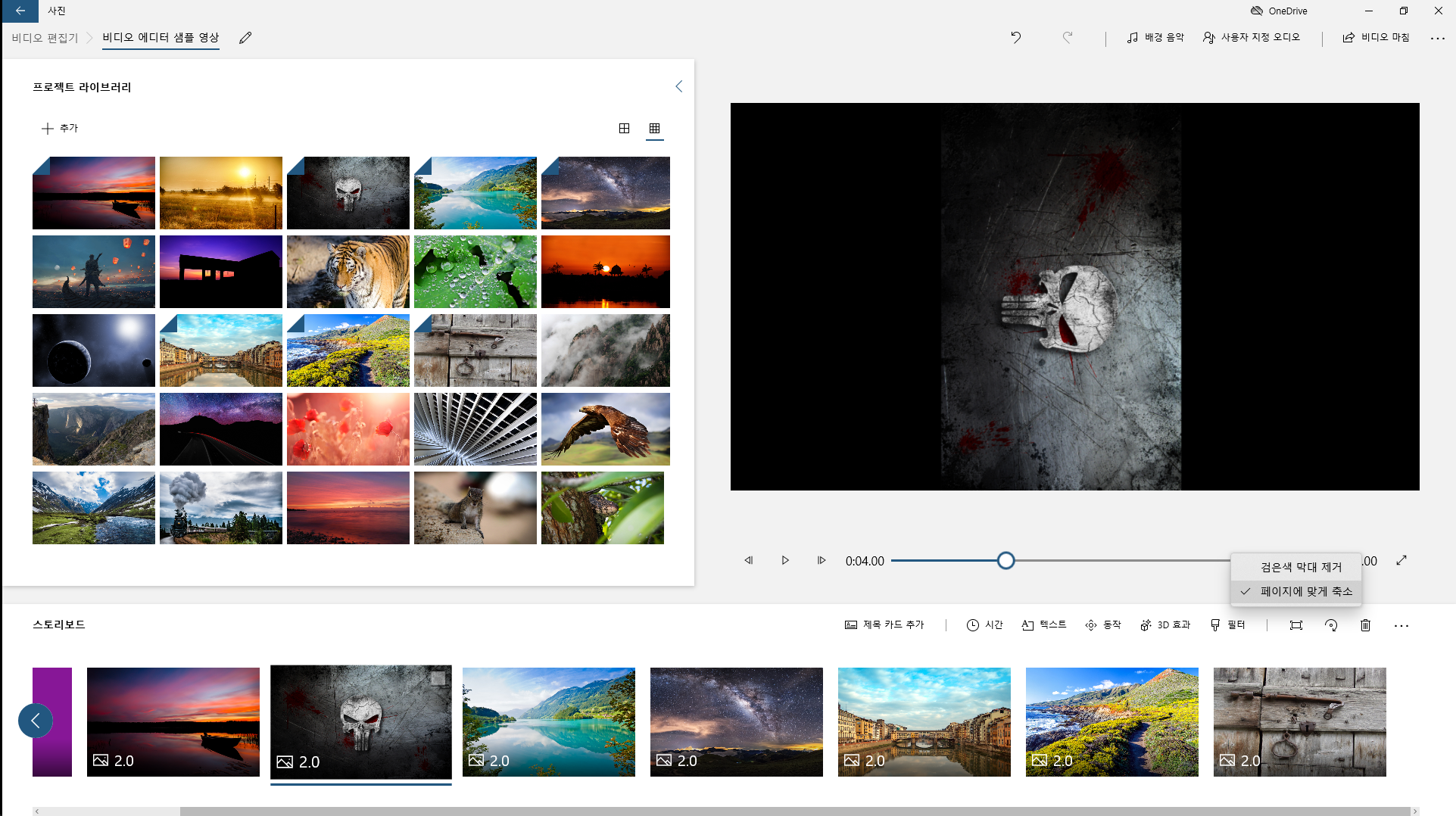Step back one frame in the preview
This screenshot has height=816, width=1456.
pos(749,560)
